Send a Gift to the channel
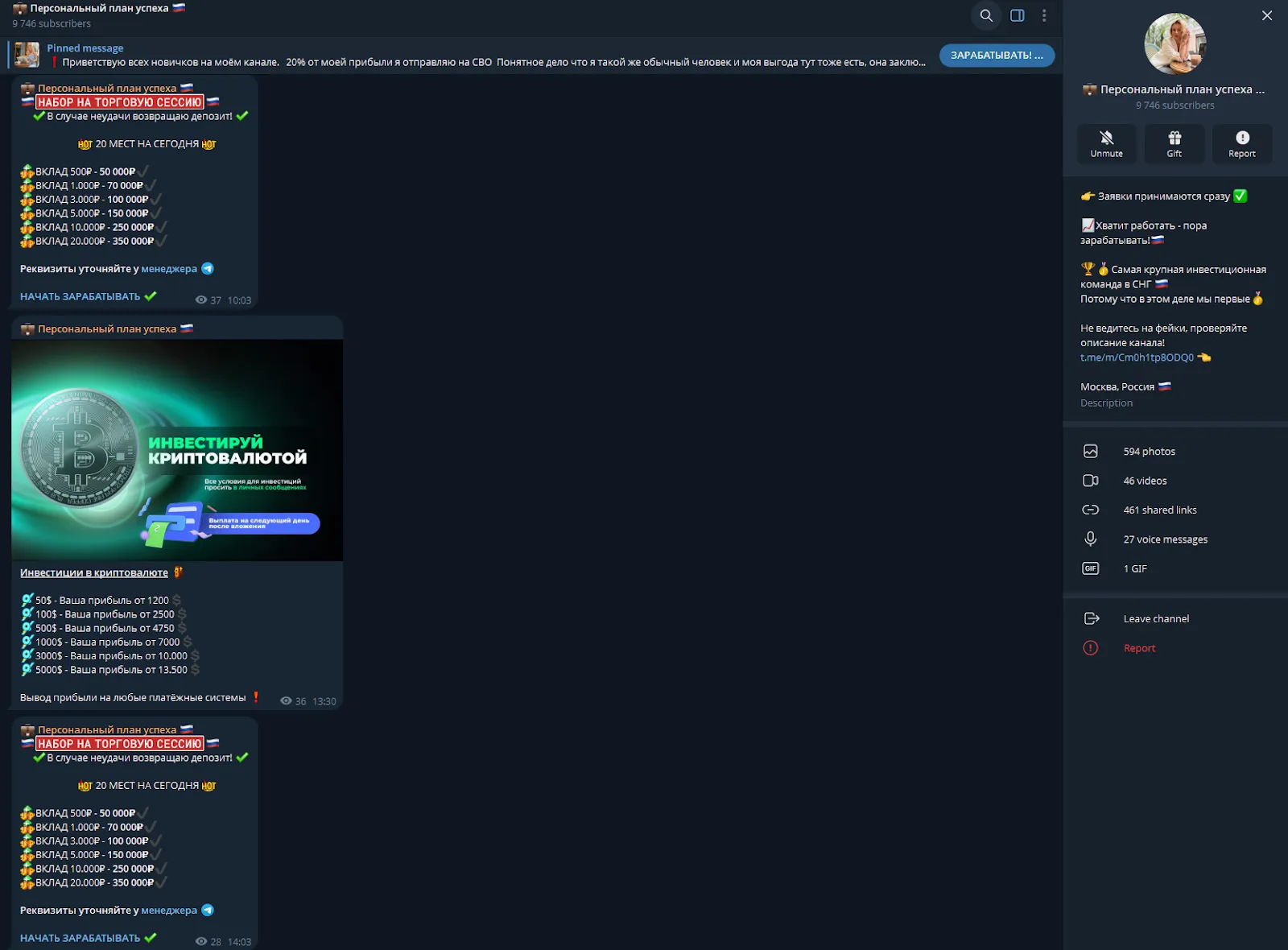The image size is (1288, 950). click(x=1174, y=144)
